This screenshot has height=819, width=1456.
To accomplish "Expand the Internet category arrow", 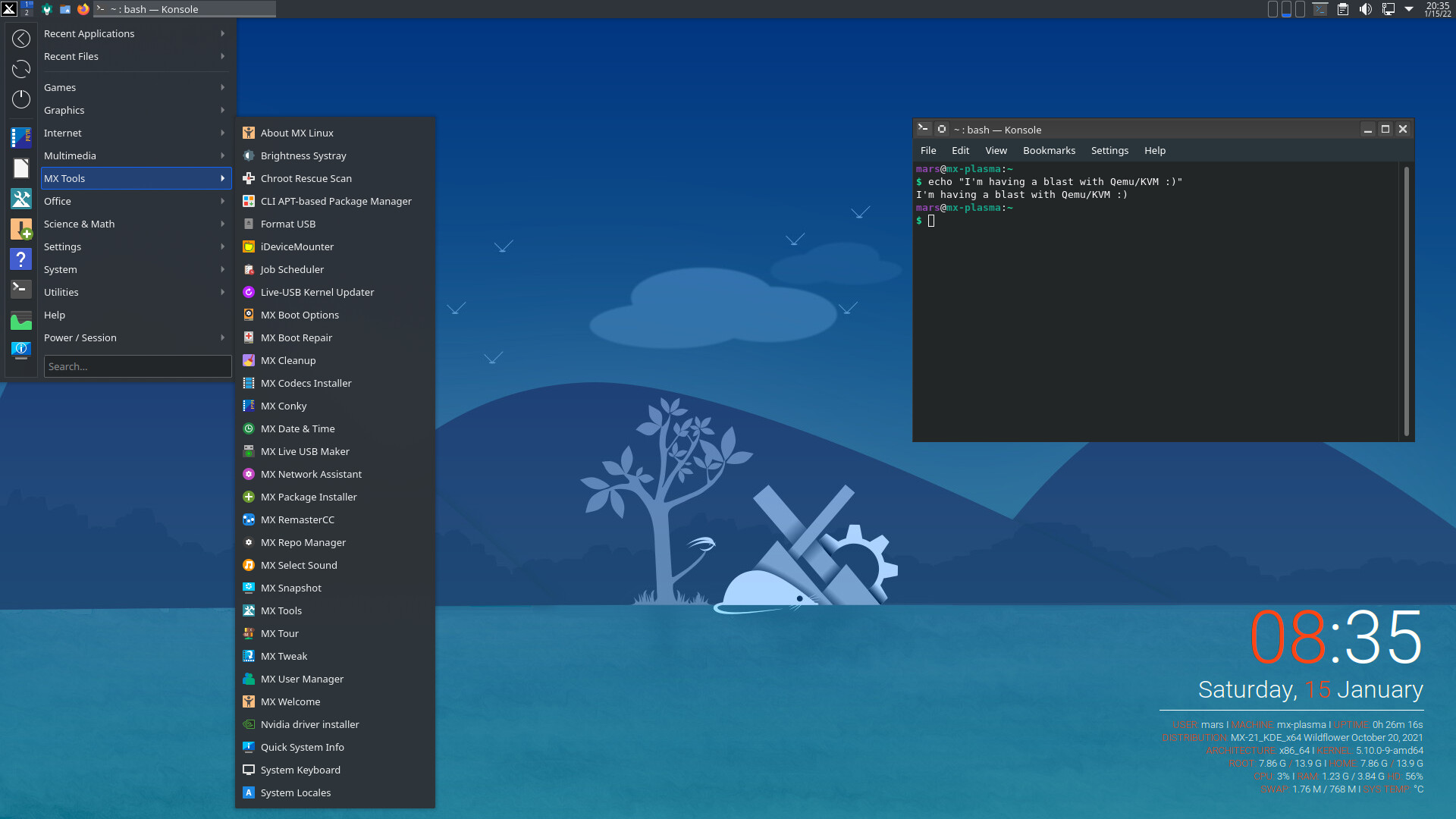I will (222, 133).
